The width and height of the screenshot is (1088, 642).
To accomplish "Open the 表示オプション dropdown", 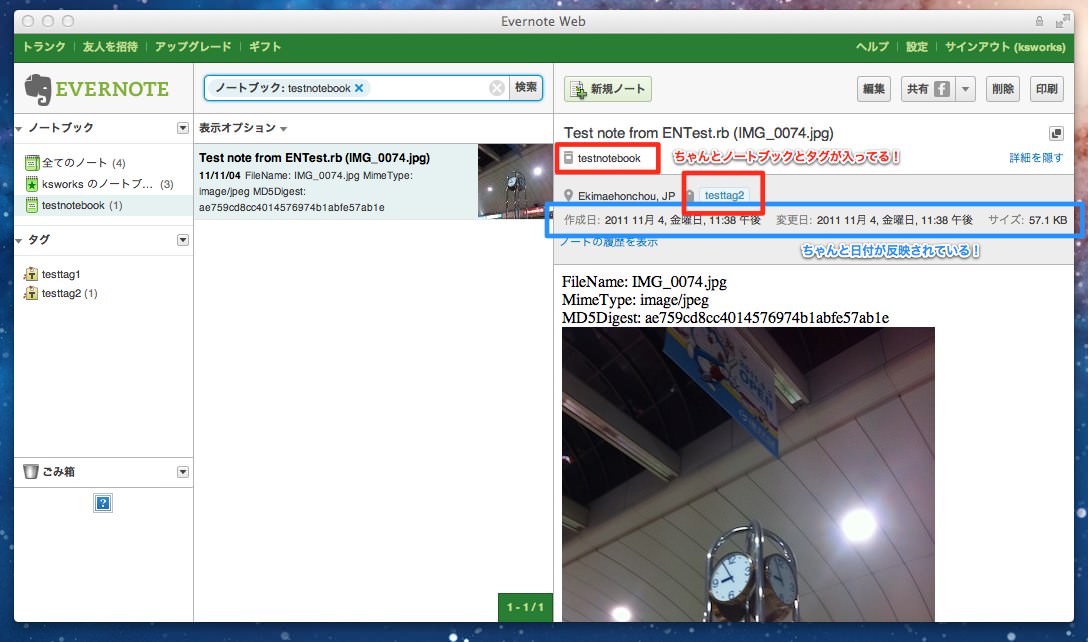I will 243,128.
